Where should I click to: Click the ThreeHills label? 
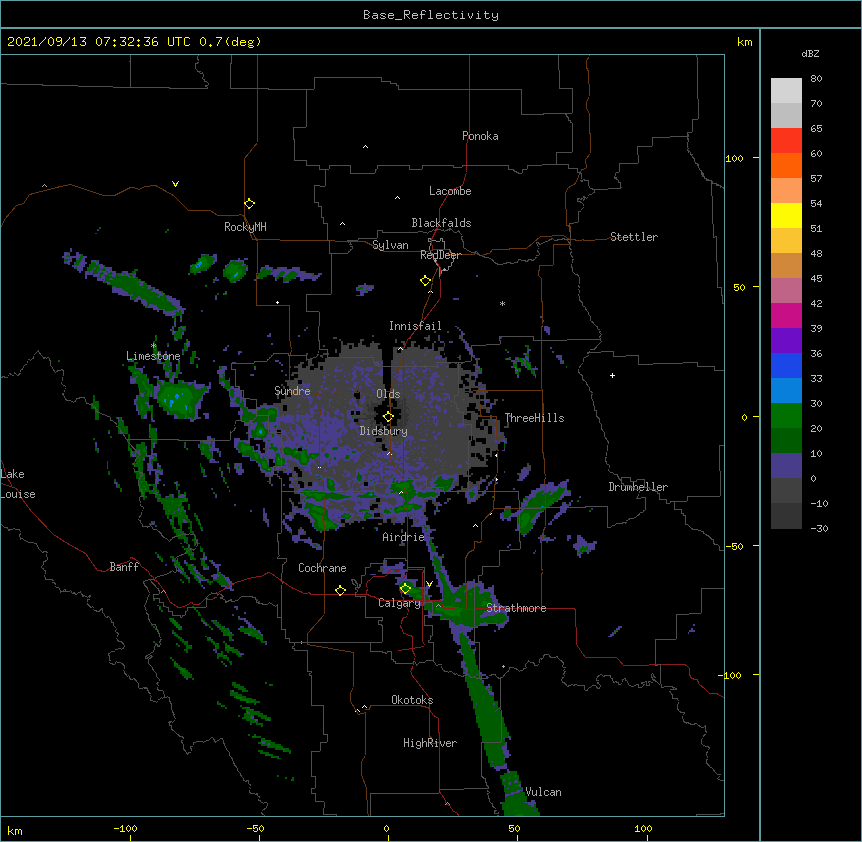534,418
